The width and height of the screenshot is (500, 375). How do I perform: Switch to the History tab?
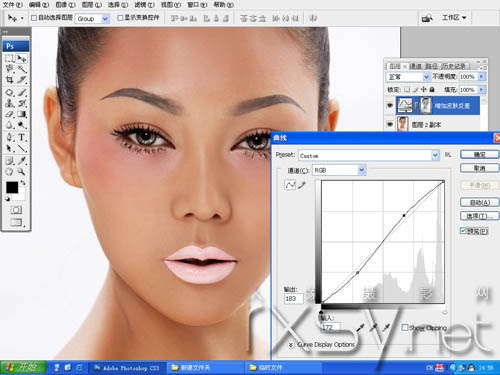[x=454, y=66]
